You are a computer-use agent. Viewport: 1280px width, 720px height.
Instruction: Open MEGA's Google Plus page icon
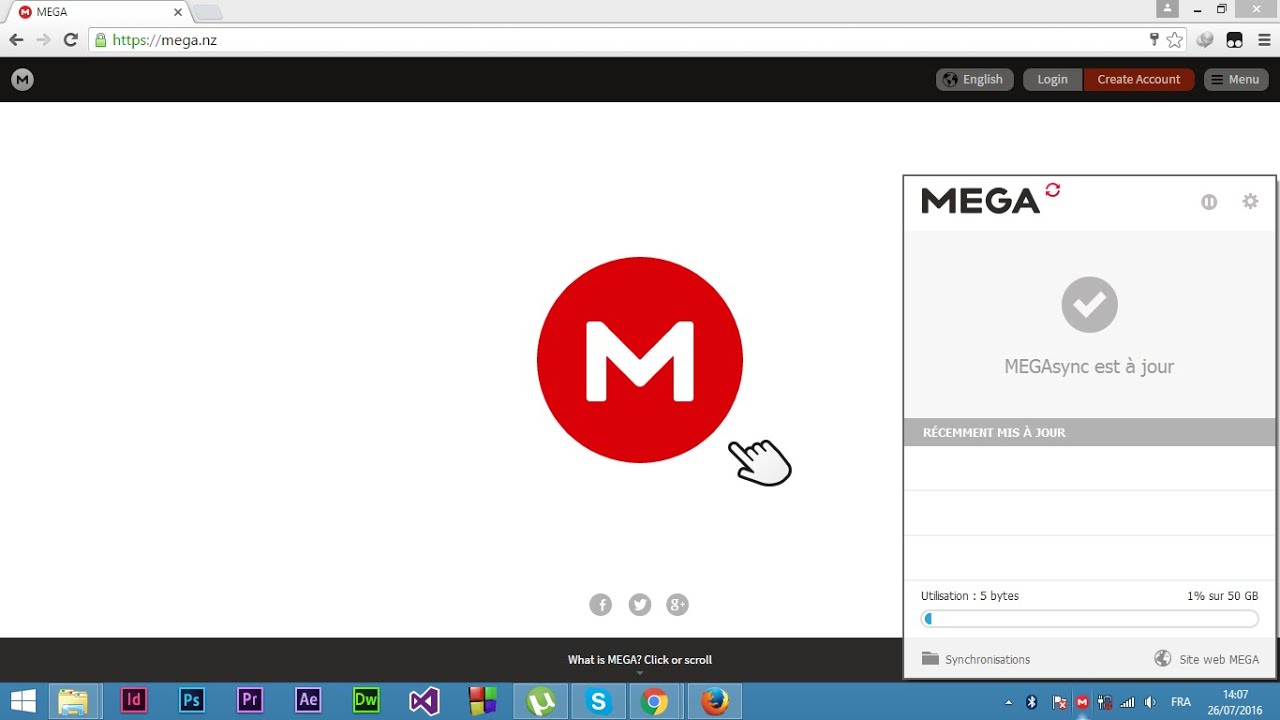pyautogui.click(x=678, y=604)
